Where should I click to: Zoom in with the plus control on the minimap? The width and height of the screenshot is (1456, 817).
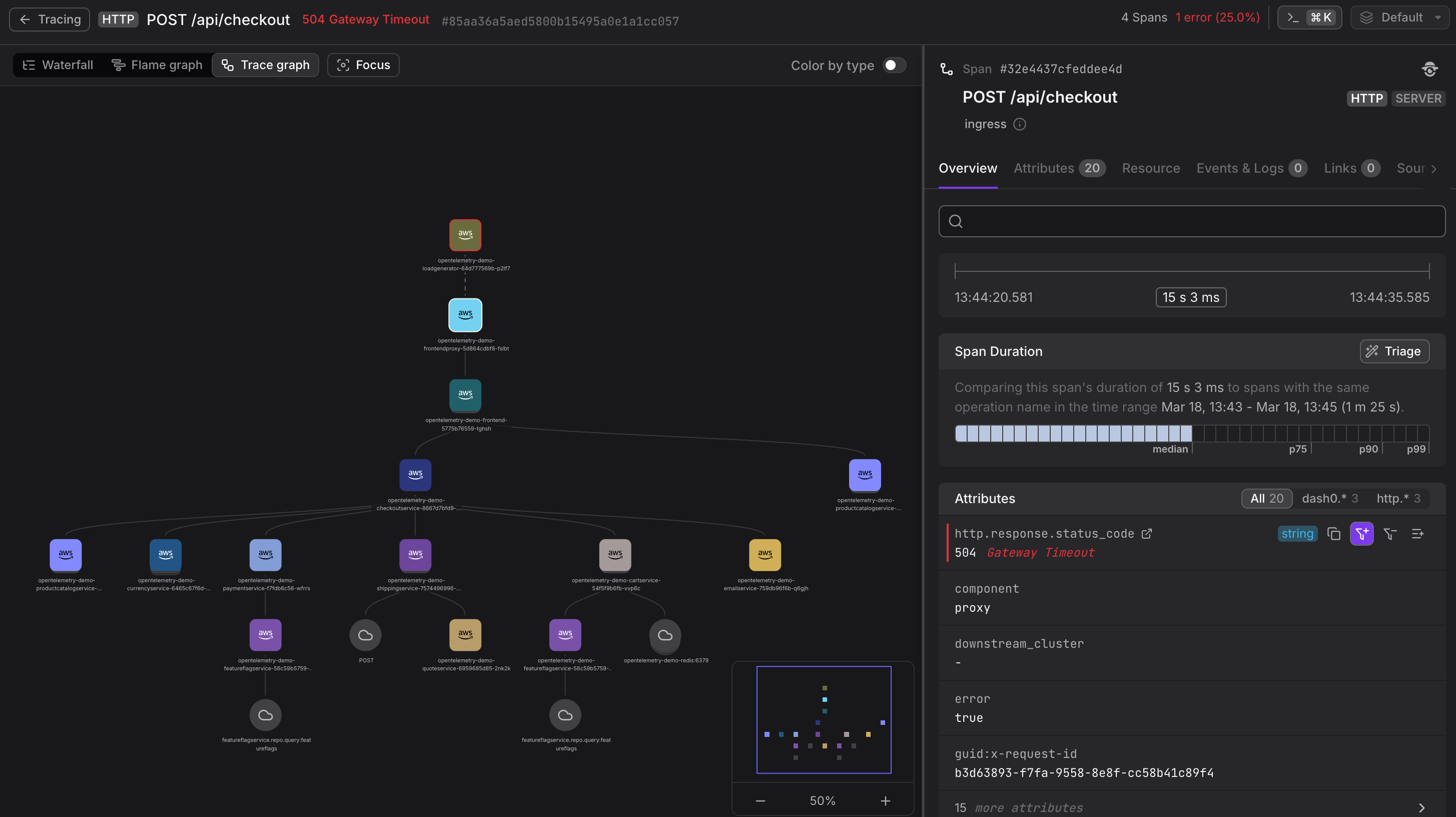tap(886, 800)
